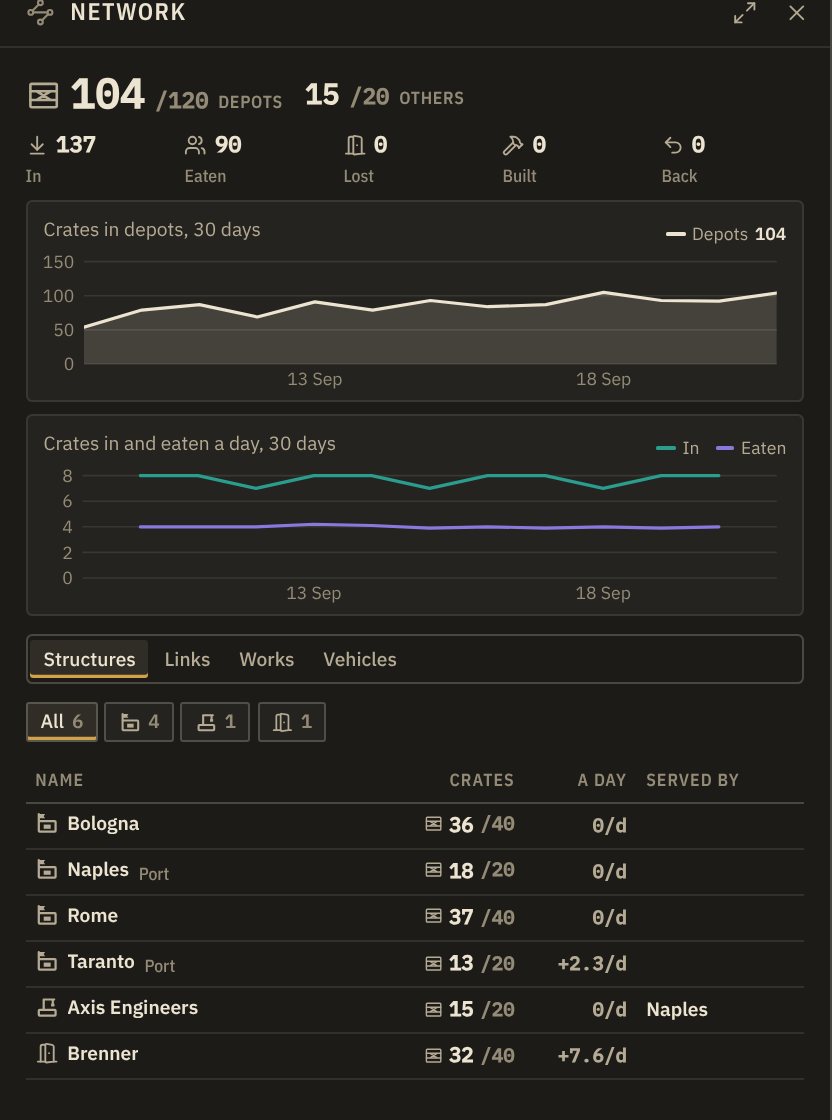
Task: Sort table by Served By column
Action: pyautogui.click(x=692, y=780)
